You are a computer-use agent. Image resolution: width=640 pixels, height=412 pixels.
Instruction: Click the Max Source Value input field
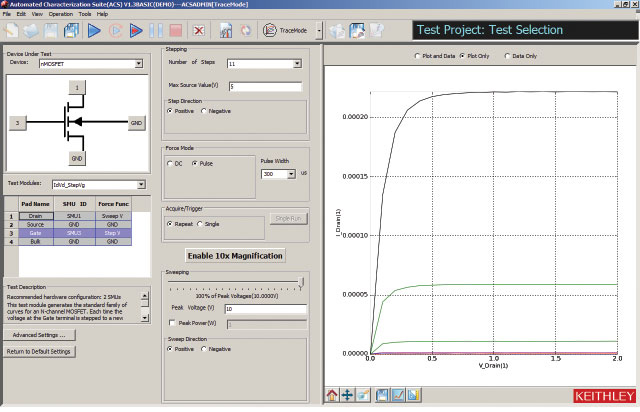pos(265,86)
